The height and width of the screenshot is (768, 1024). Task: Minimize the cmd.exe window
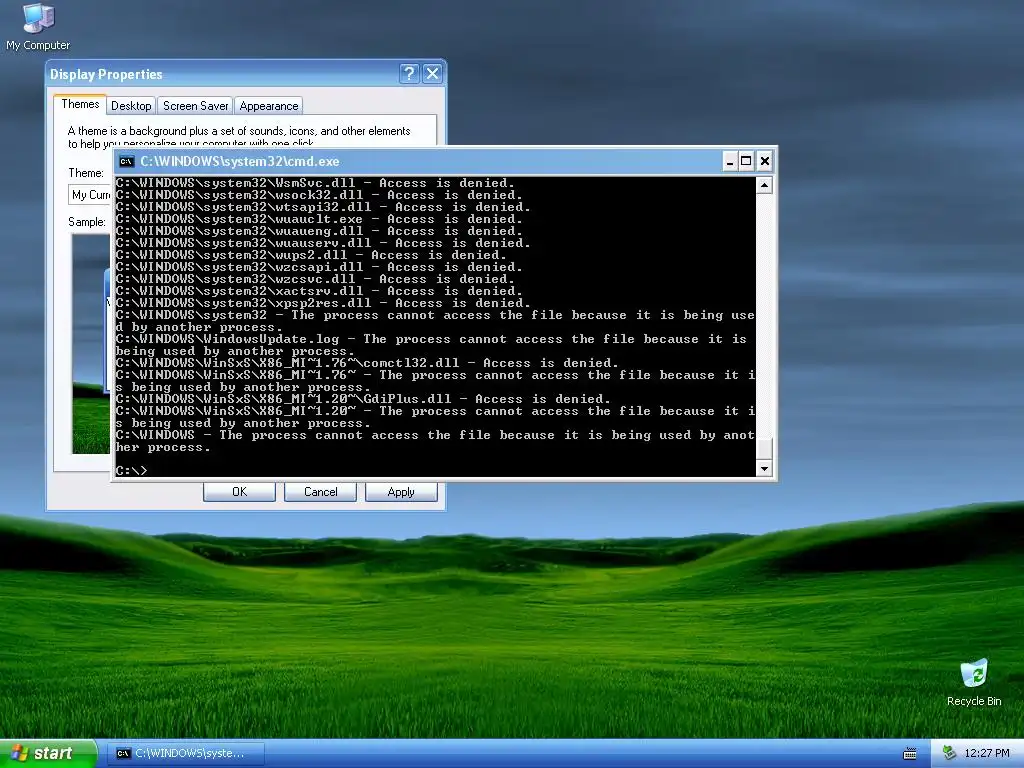[729, 161]
